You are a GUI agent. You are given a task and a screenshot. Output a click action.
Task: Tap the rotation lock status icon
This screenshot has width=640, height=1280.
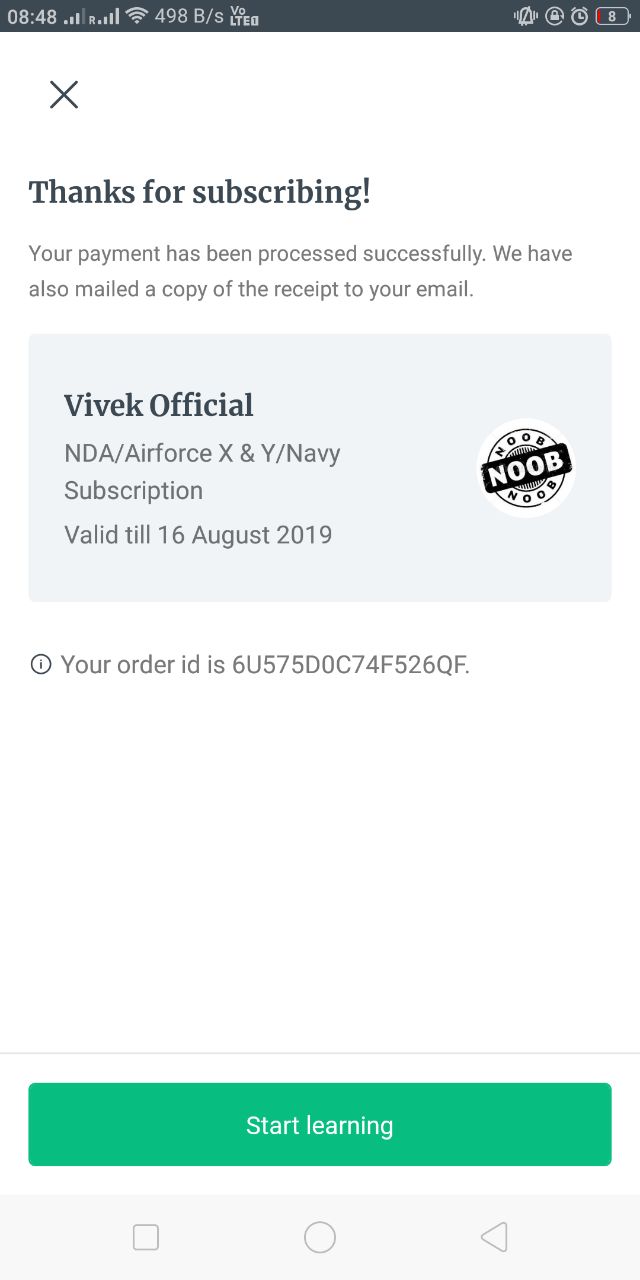[x=554, y=16]
